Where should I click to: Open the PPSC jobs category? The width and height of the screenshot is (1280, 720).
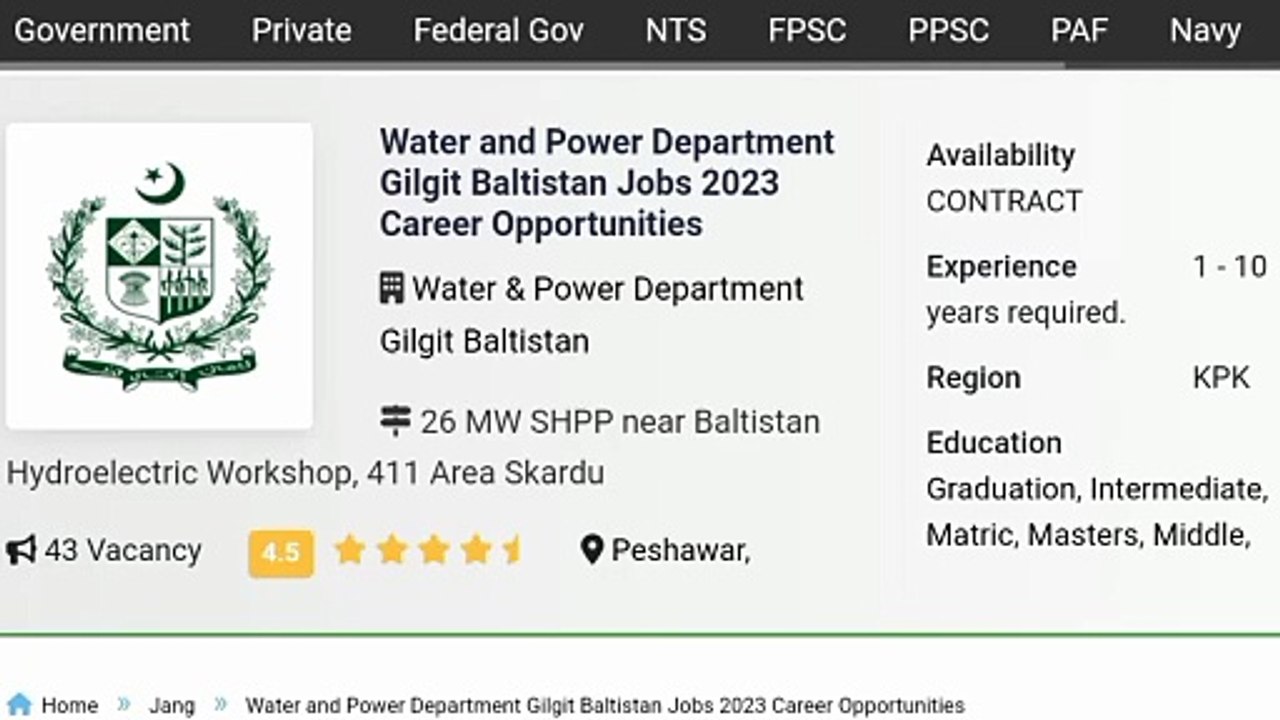(948, 31)
